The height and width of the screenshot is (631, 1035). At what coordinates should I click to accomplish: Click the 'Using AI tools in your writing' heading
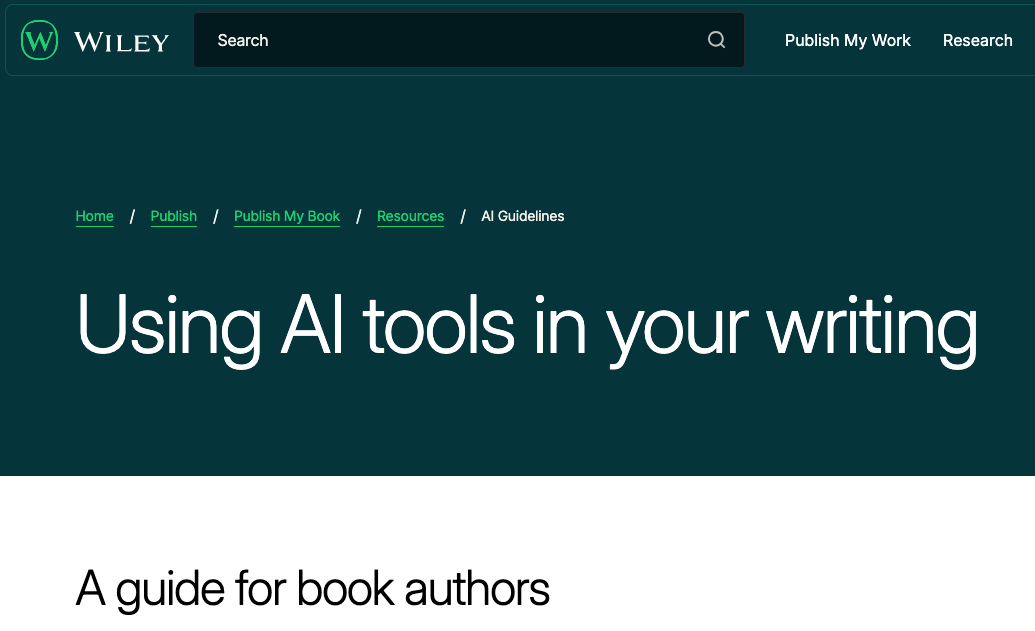click(527, 327)
